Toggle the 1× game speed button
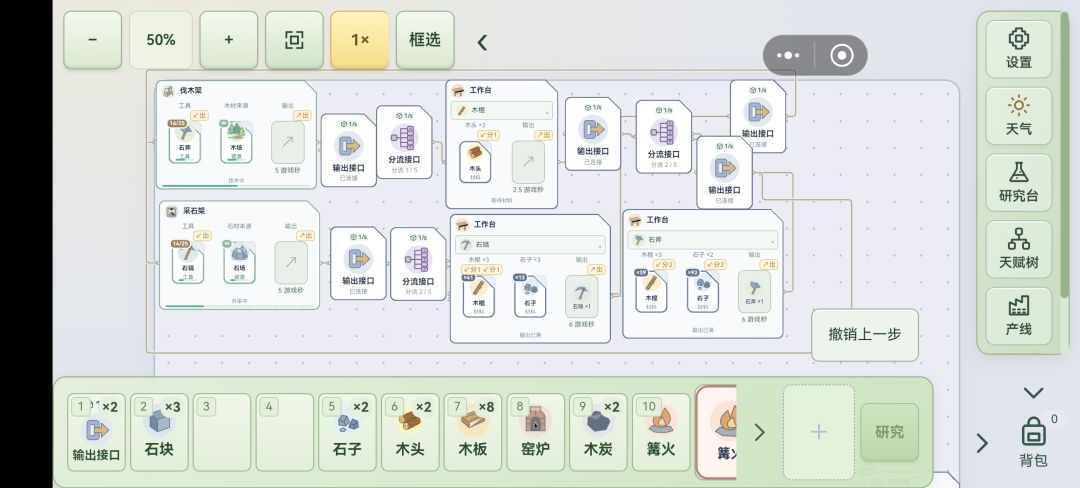1080x488 pixels. tap(360, 40)
